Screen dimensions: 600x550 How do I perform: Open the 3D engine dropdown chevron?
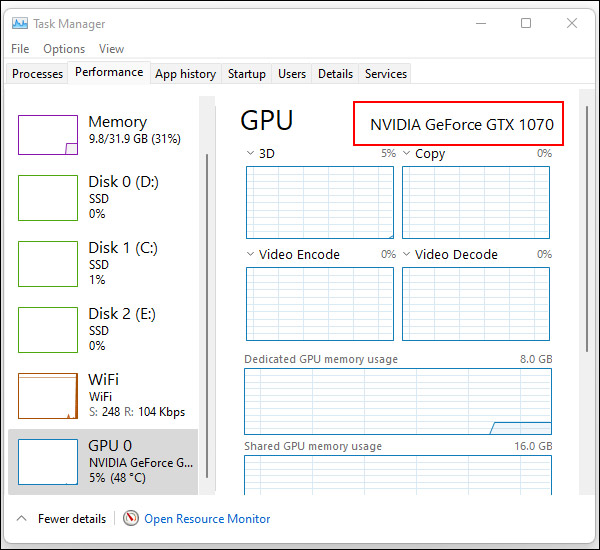click(250, 153)
